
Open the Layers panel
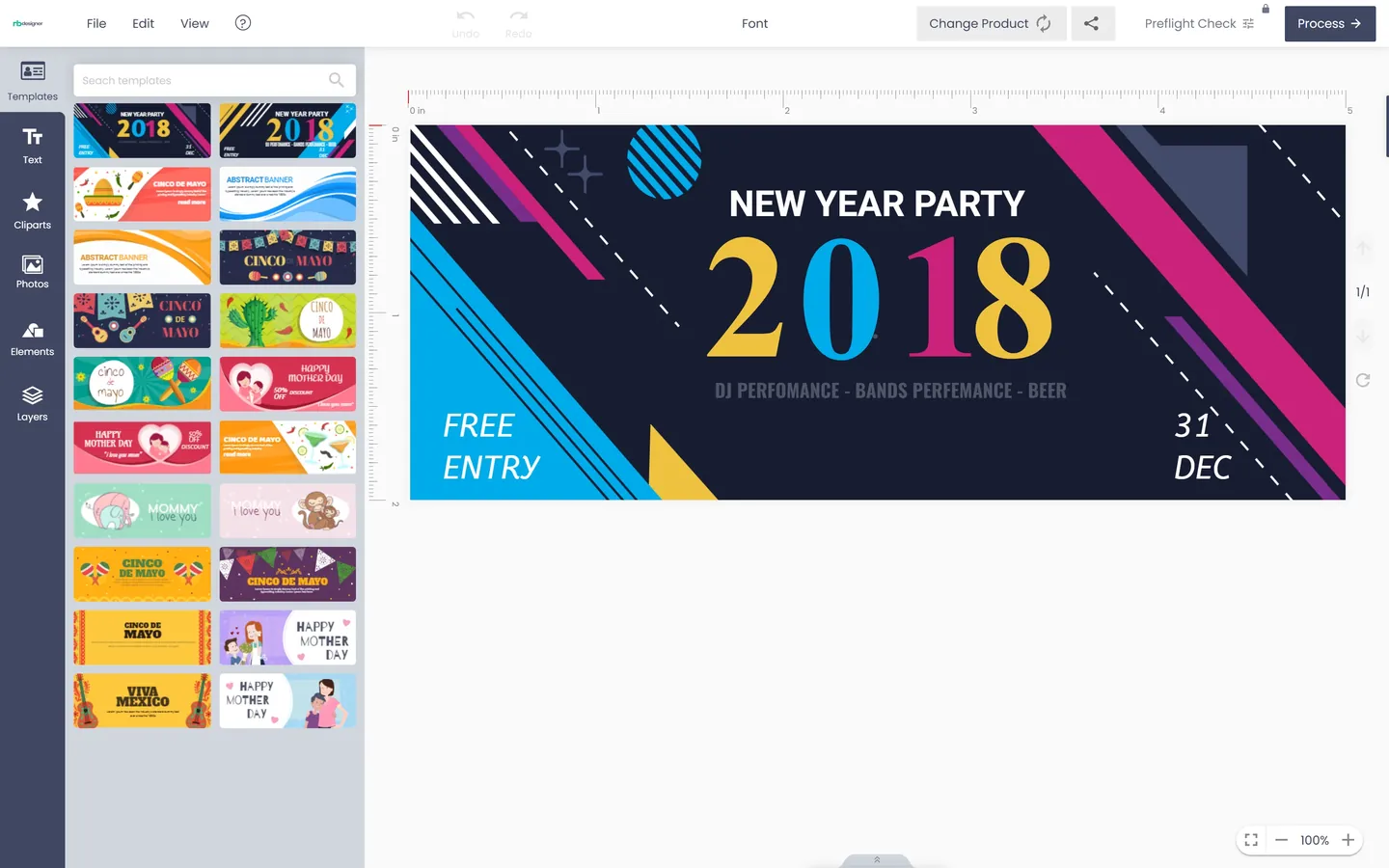point(32,403)
